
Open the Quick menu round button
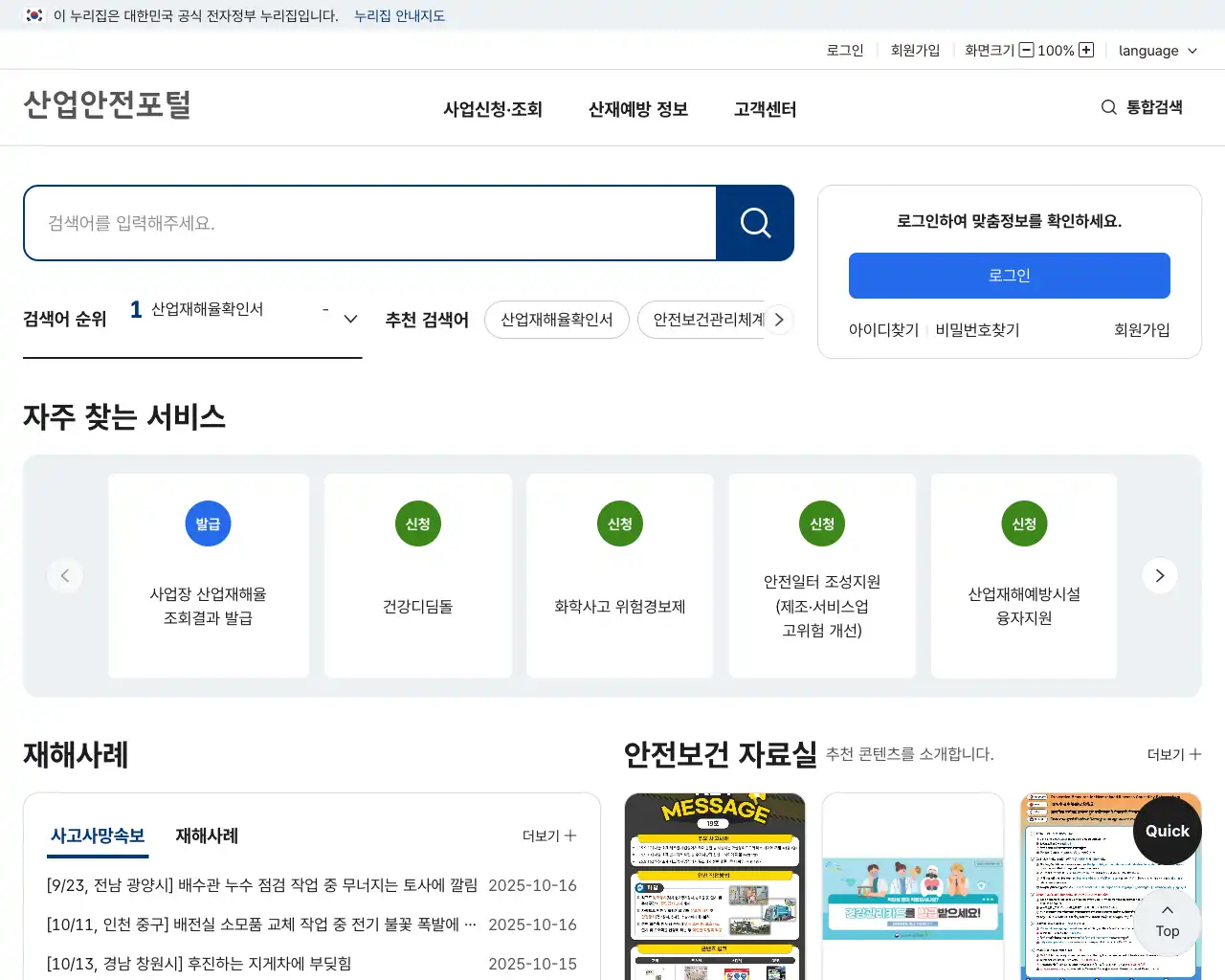coord(1167,831)
